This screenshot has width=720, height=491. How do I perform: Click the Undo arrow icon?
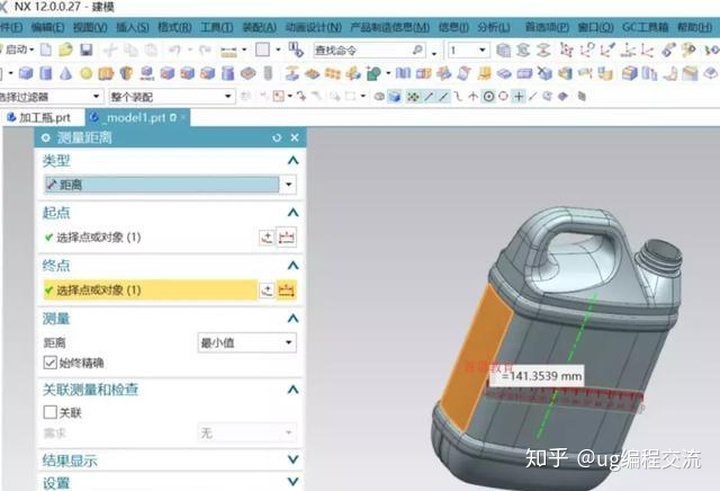pos(174,50)
